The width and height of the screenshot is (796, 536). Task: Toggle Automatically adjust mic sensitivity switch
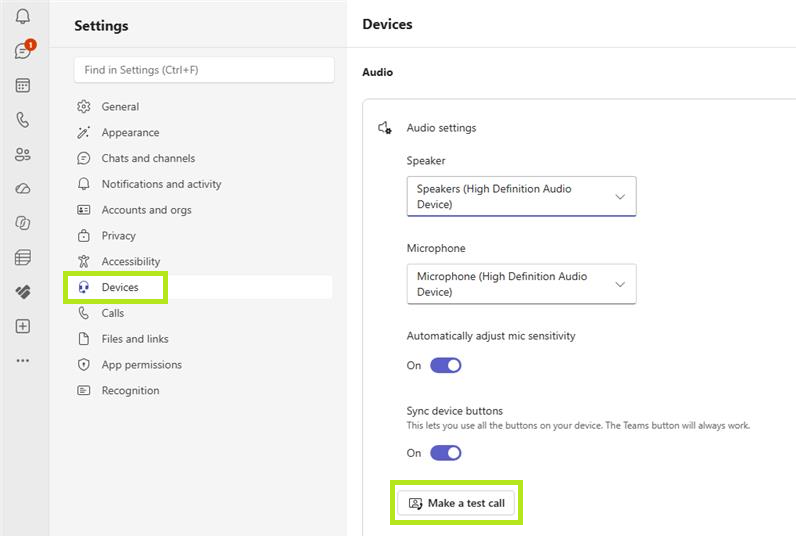pos(446,365)
